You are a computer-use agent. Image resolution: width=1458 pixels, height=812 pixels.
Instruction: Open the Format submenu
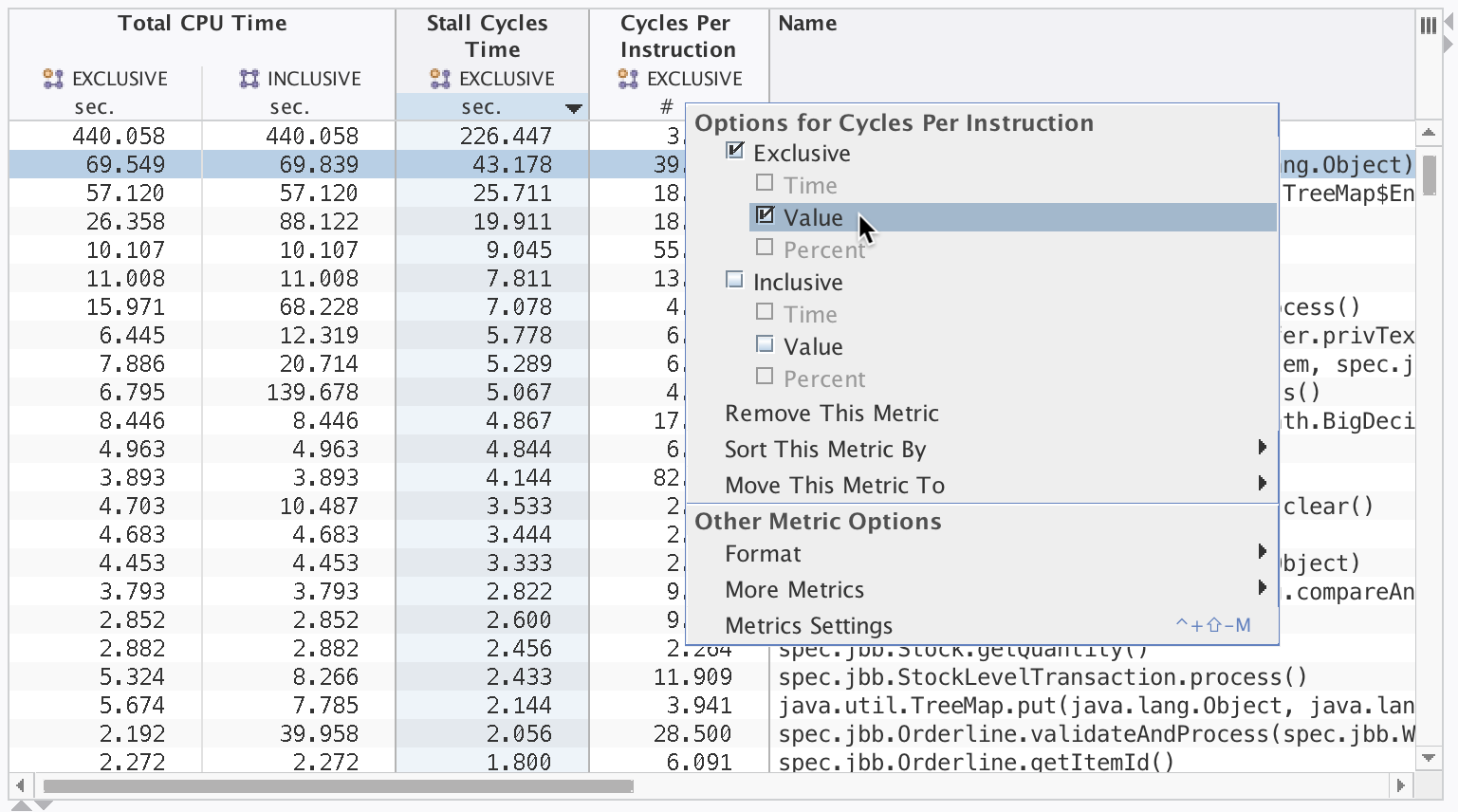764,553
